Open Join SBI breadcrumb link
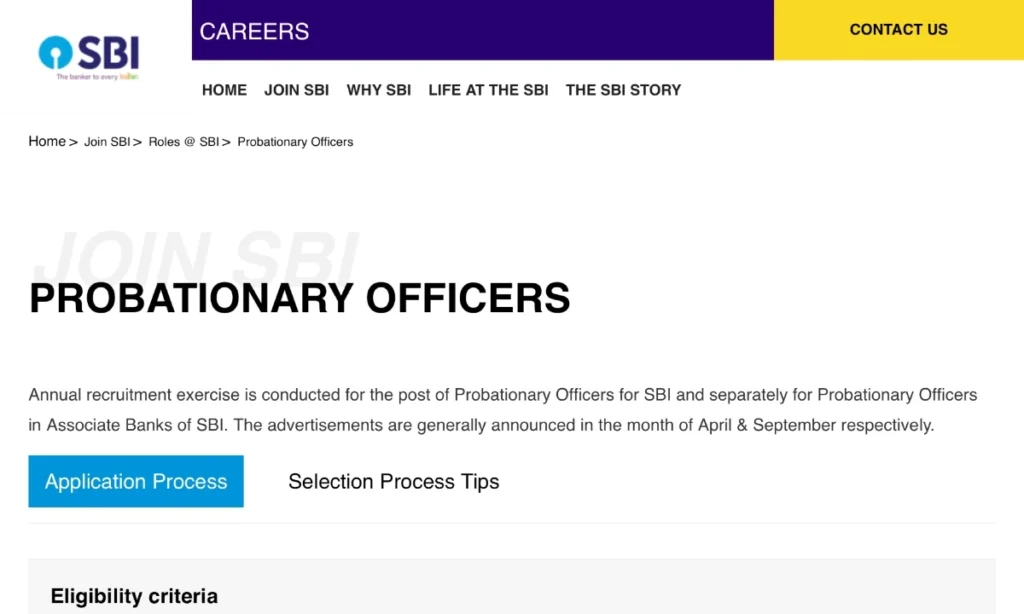Screen dimensions: 1024x614 click(107, 141)
